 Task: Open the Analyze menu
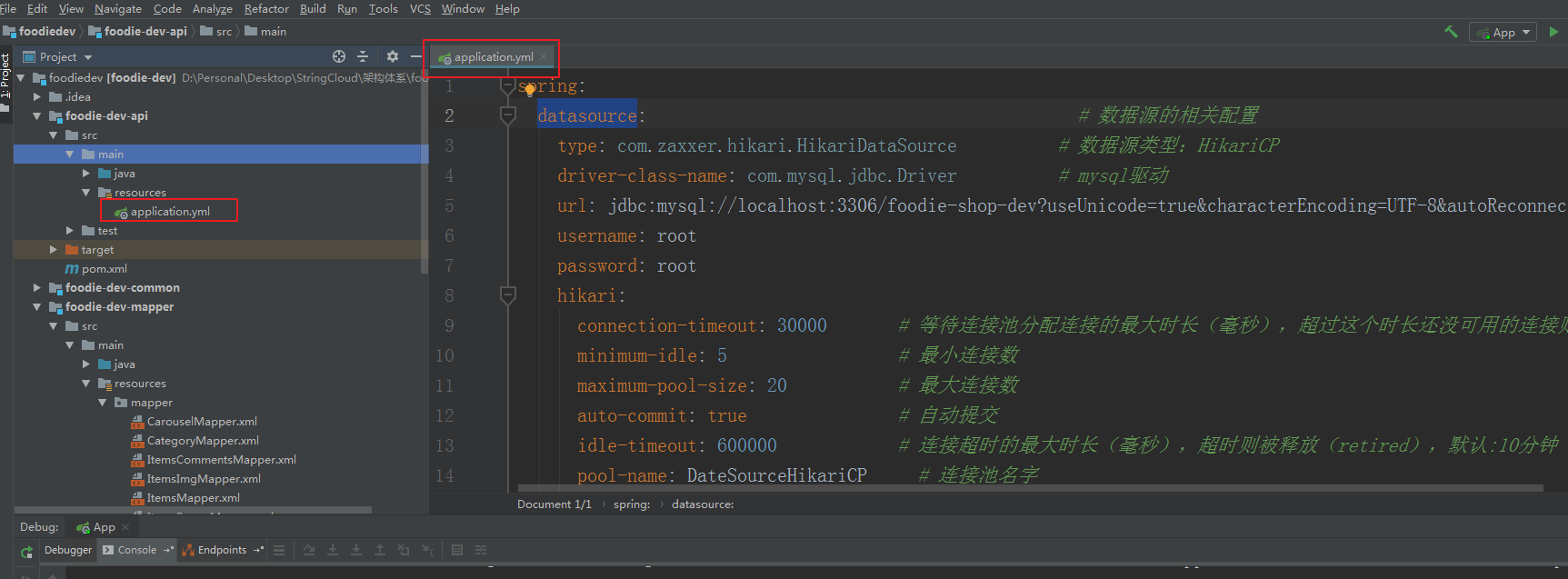click(213, 8)
